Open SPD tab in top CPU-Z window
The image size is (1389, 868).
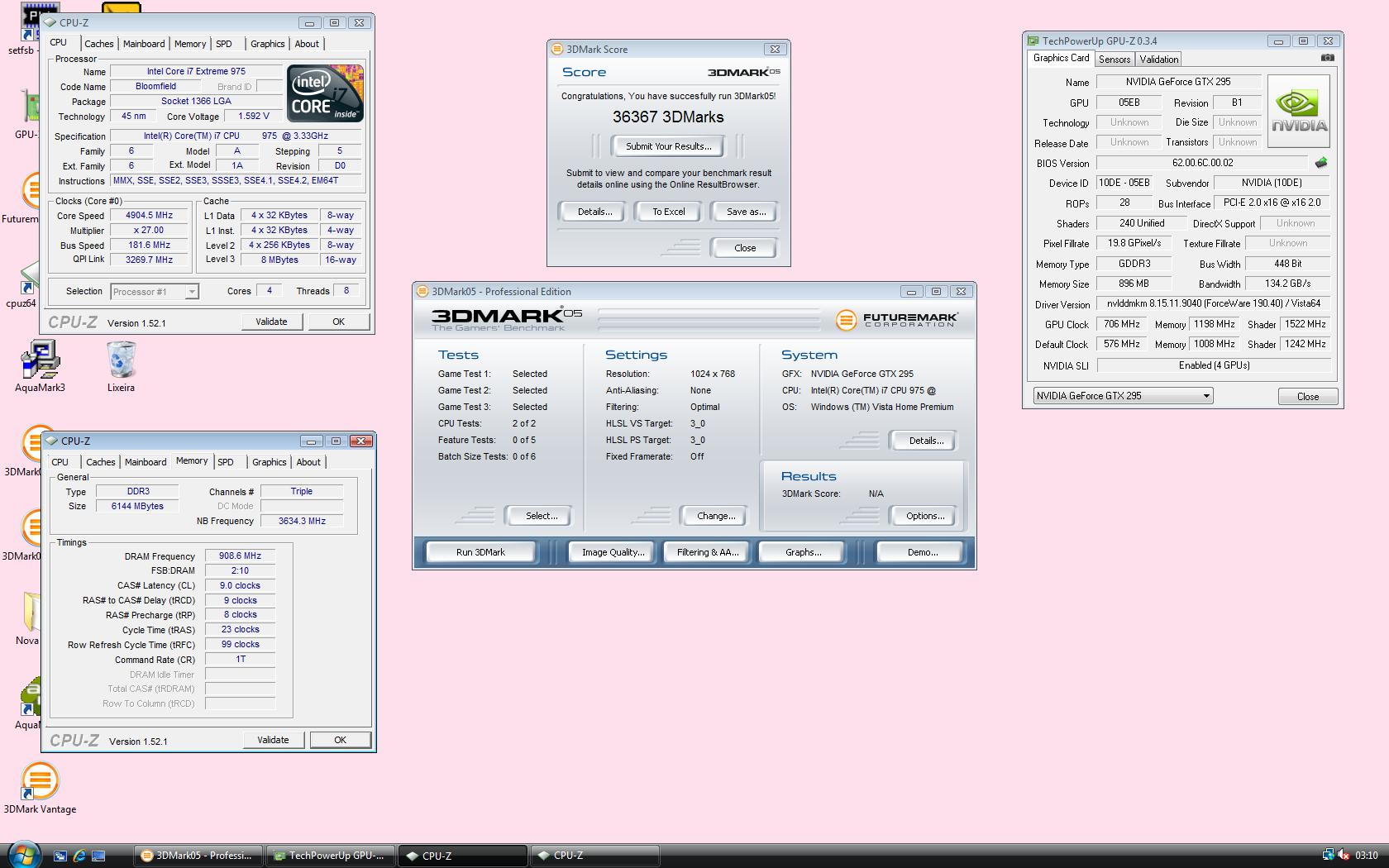[x=224, y=44]
